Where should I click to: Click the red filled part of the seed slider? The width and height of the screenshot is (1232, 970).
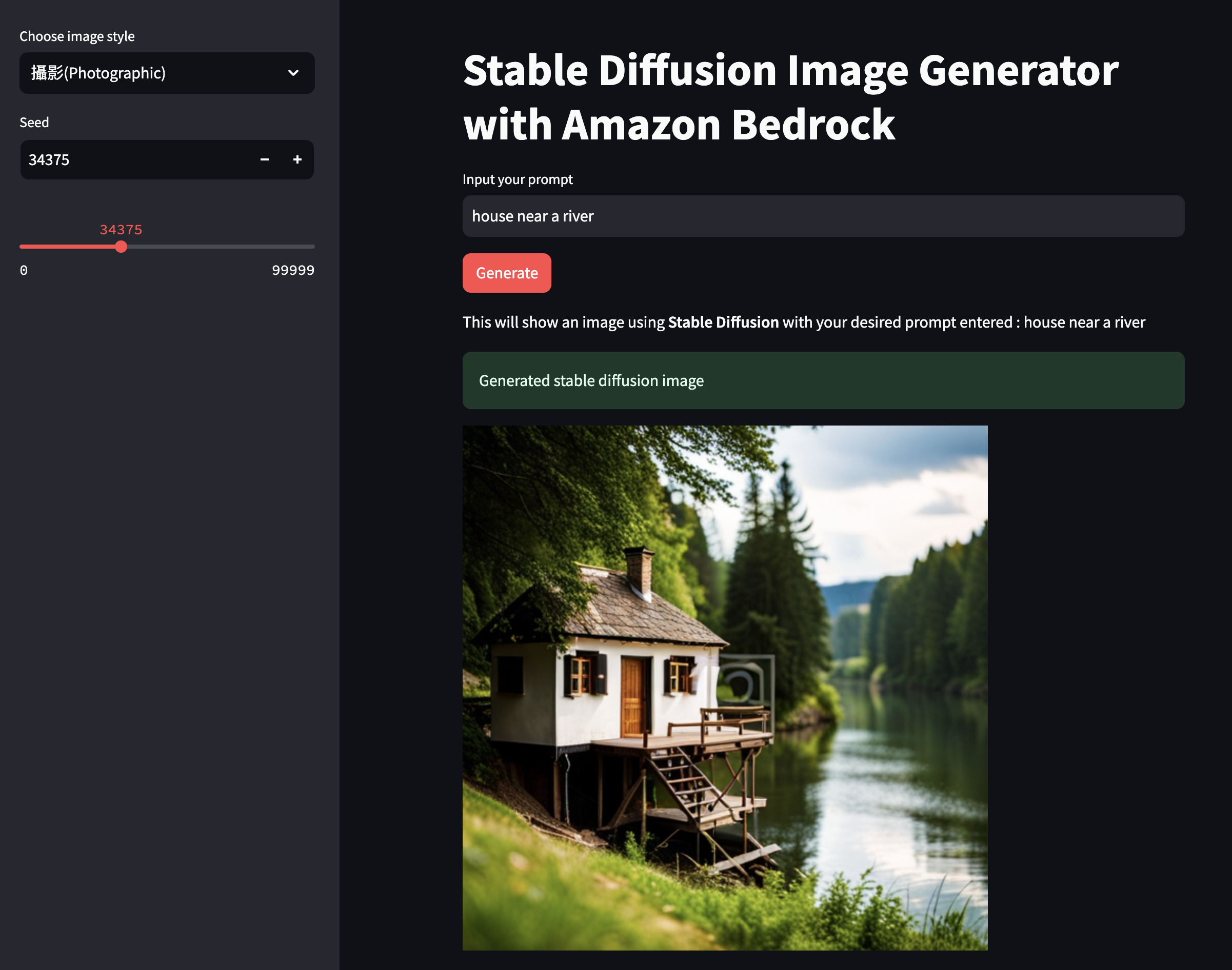point(68,247)
